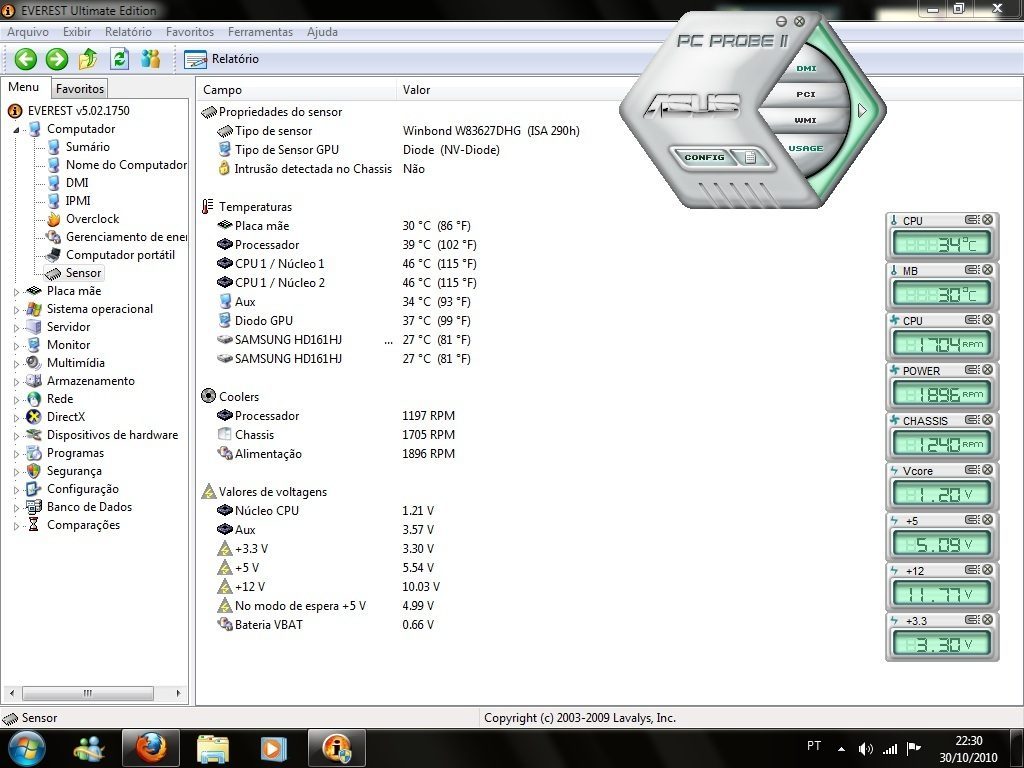Expand the Placa mãe tree node

(16, 291)
